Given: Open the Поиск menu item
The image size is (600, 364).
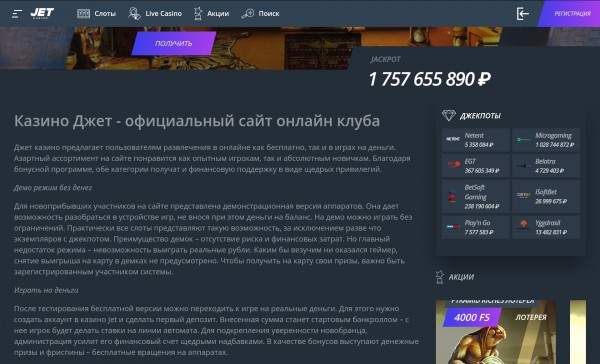Looking at the screenshot, I should (269, 13).
